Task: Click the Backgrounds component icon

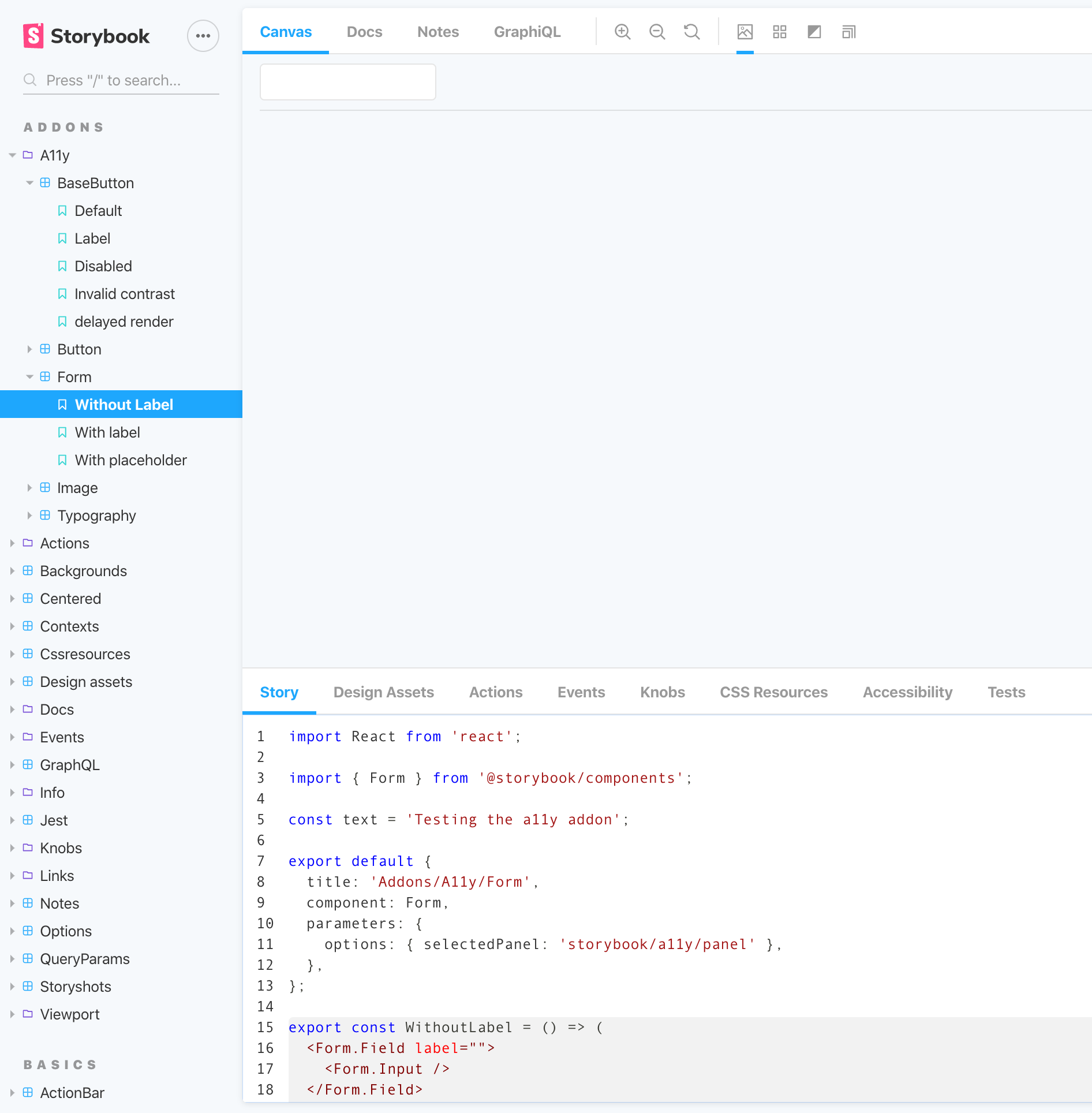Action: coord(28,570)
